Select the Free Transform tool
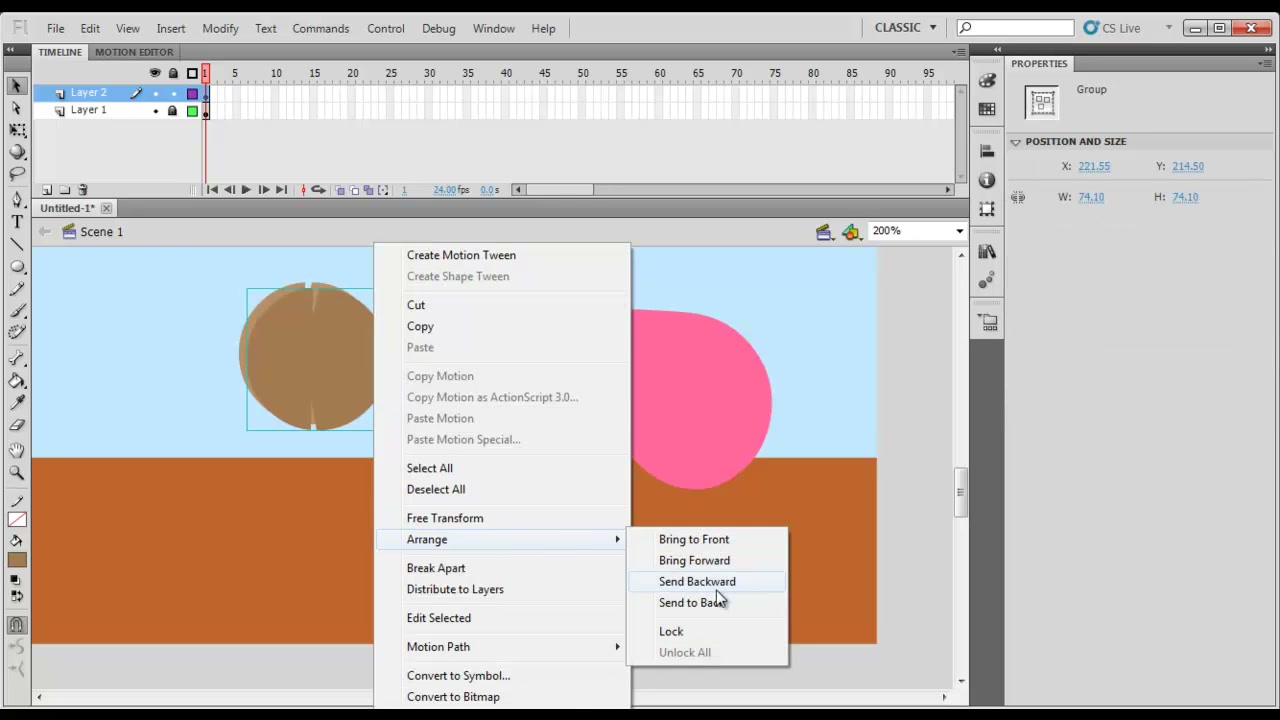The image size is (1280, 720). [x=17, y=130]
